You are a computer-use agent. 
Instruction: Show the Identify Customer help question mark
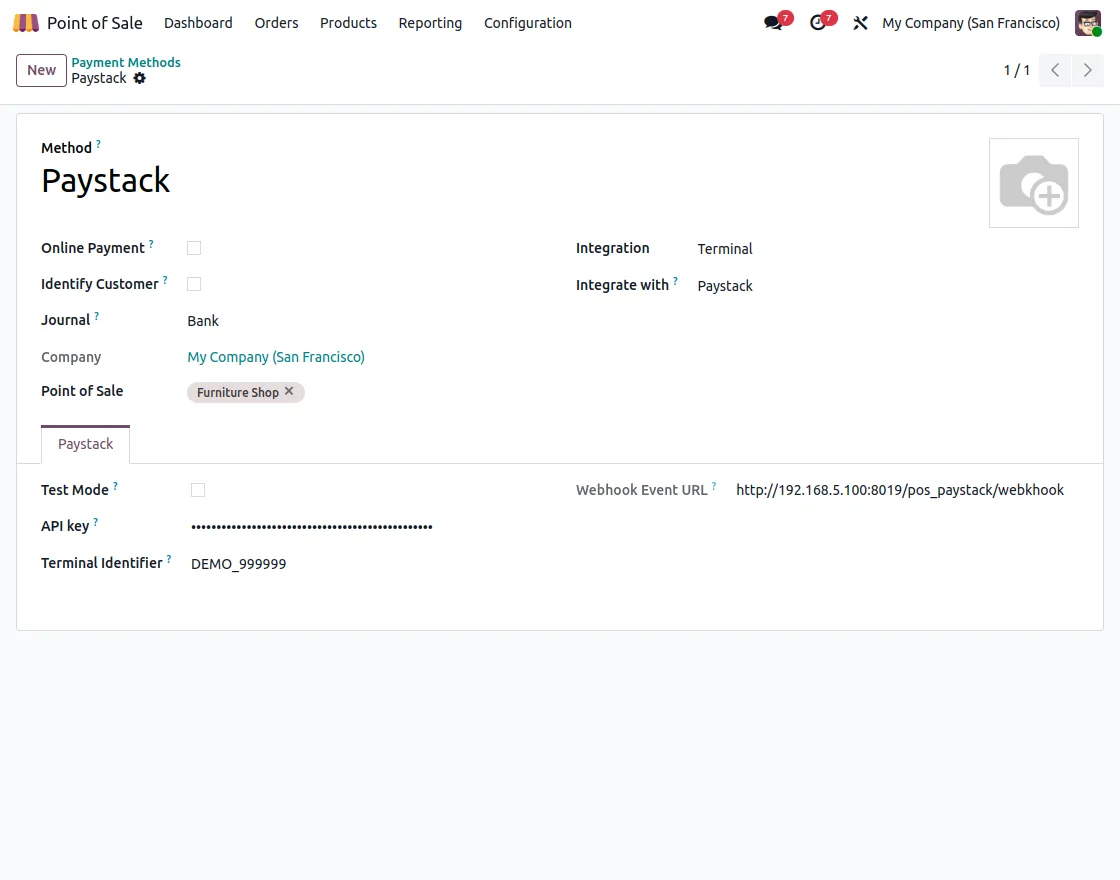[x=165, y=280]
